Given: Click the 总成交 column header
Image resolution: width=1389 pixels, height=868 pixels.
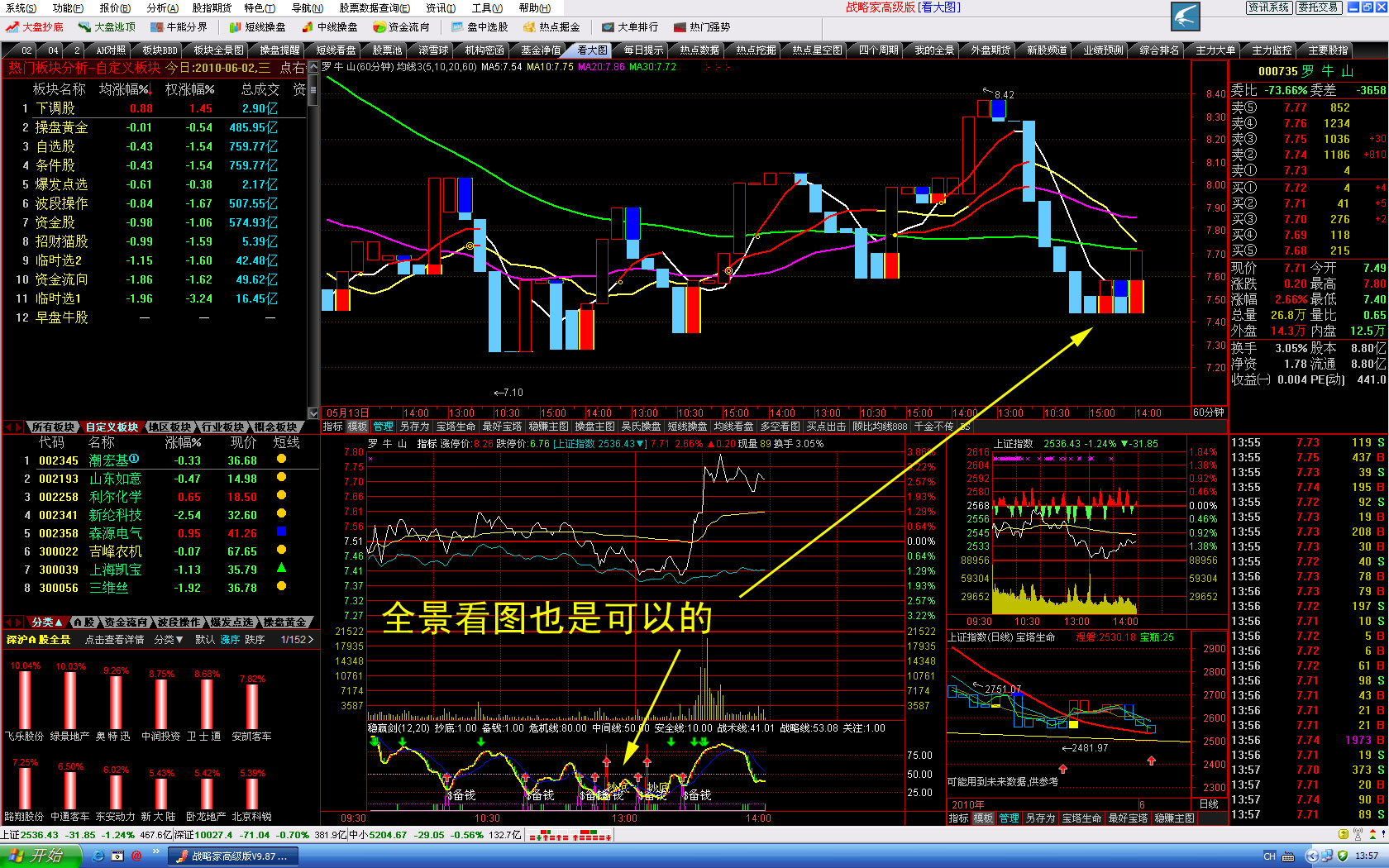Looking at the screenshot, I should [260, 89].
